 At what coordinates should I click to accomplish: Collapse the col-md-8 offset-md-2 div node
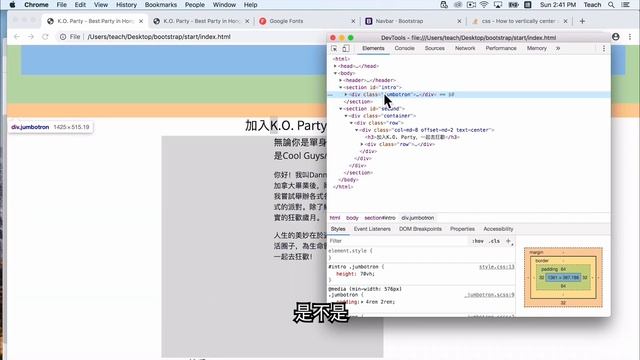357,130
